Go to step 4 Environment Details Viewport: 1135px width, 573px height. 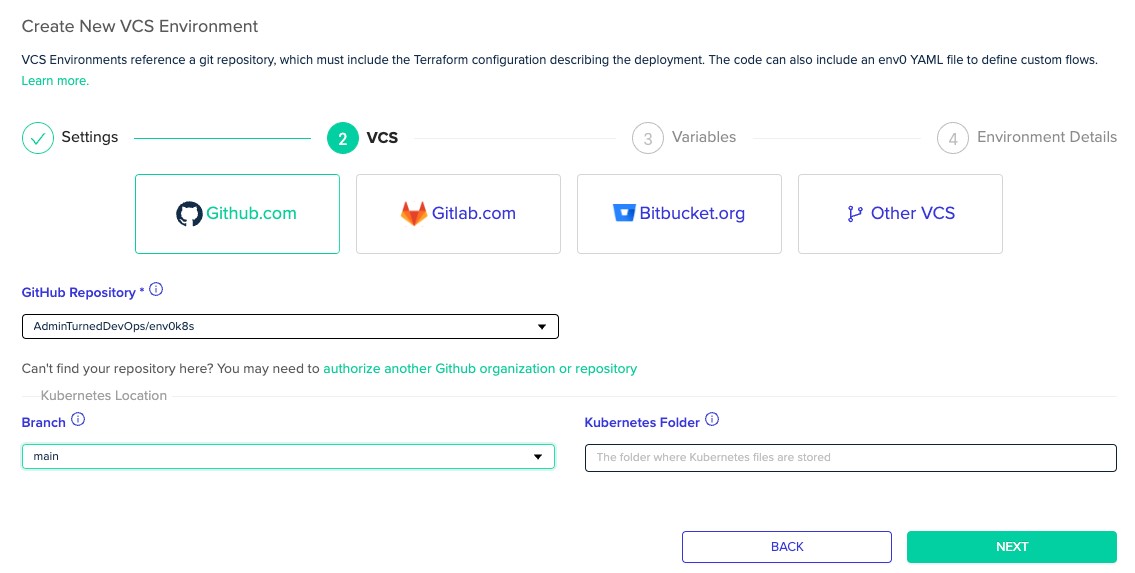[x=1026, y=137]
